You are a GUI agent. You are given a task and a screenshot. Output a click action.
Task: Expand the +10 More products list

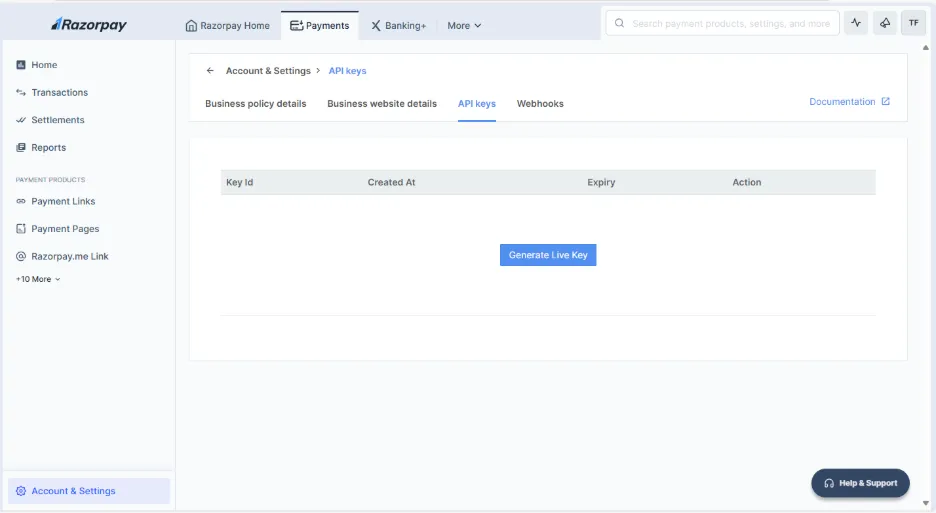pos(38,279)
